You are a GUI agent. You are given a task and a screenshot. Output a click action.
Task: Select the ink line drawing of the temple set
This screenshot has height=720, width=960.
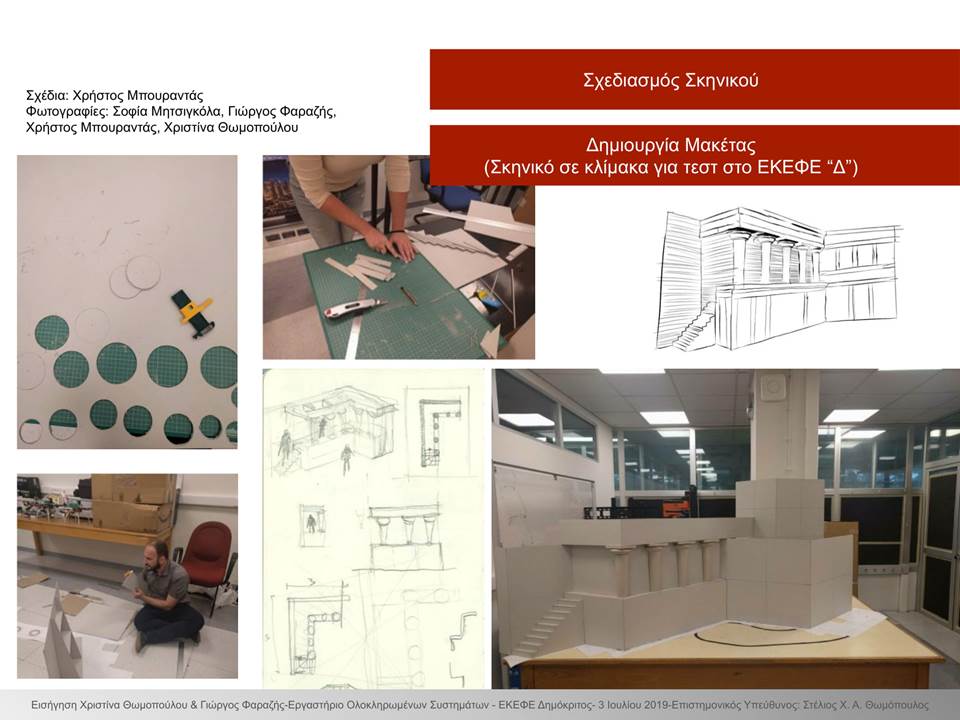[x=778, y=279]
